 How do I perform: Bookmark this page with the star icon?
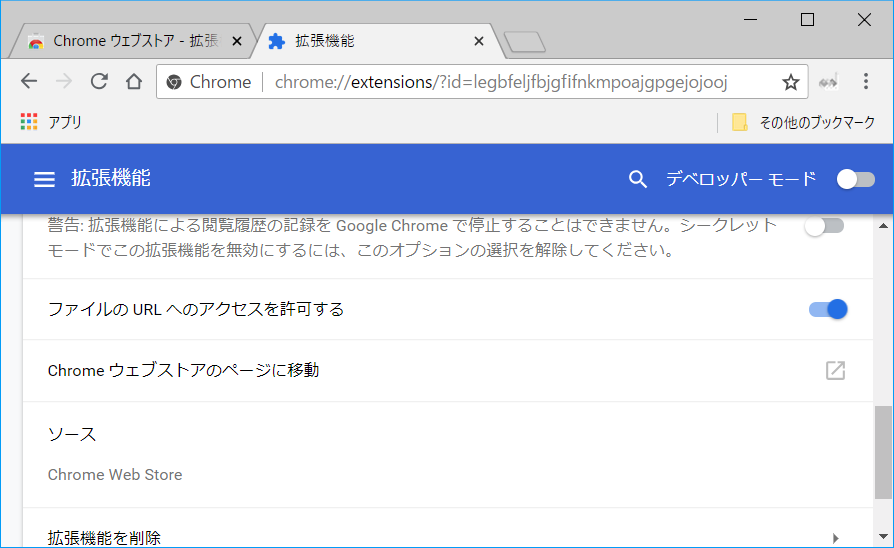pos(790,82)
